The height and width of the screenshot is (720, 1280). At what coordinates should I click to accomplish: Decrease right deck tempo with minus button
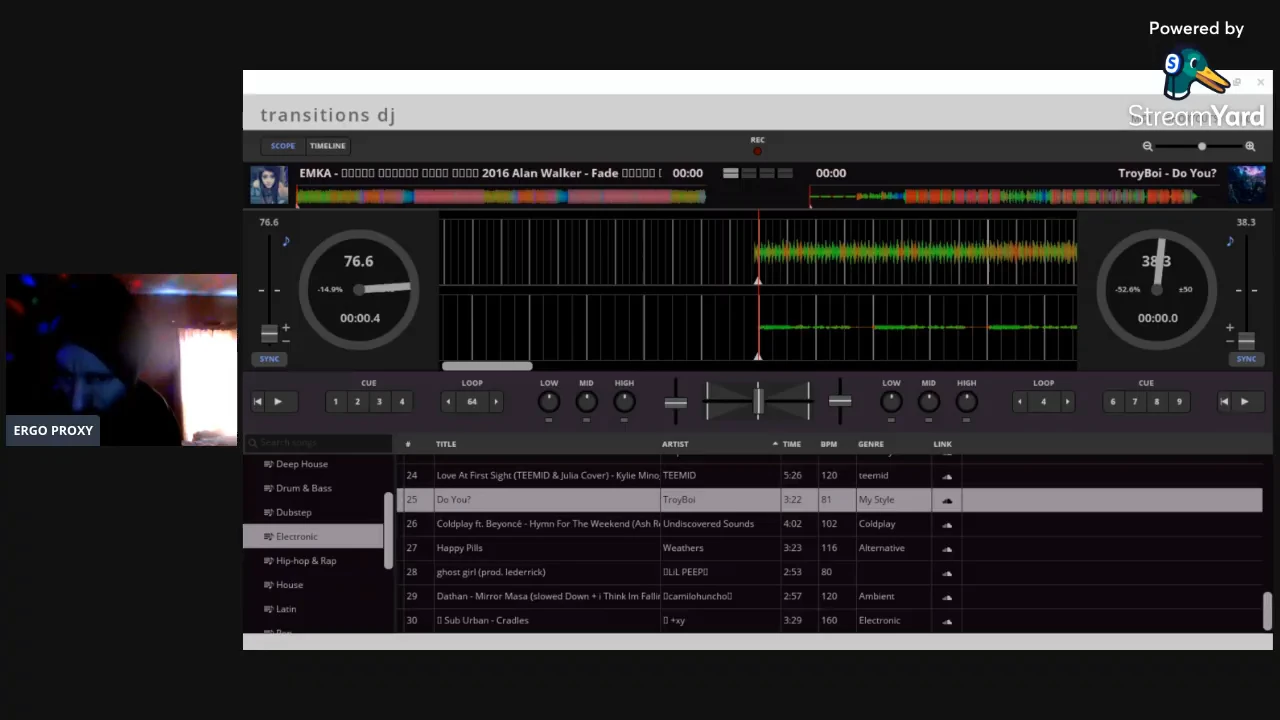1230,341
